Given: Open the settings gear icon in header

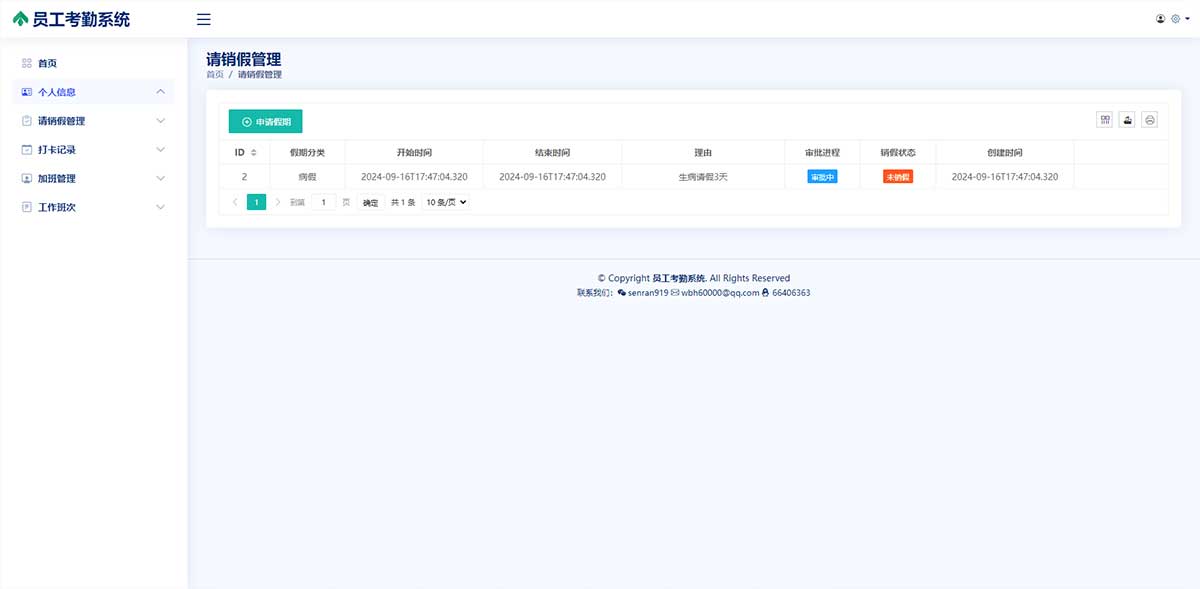Looking at the screenshot, I should point(1176,19).
